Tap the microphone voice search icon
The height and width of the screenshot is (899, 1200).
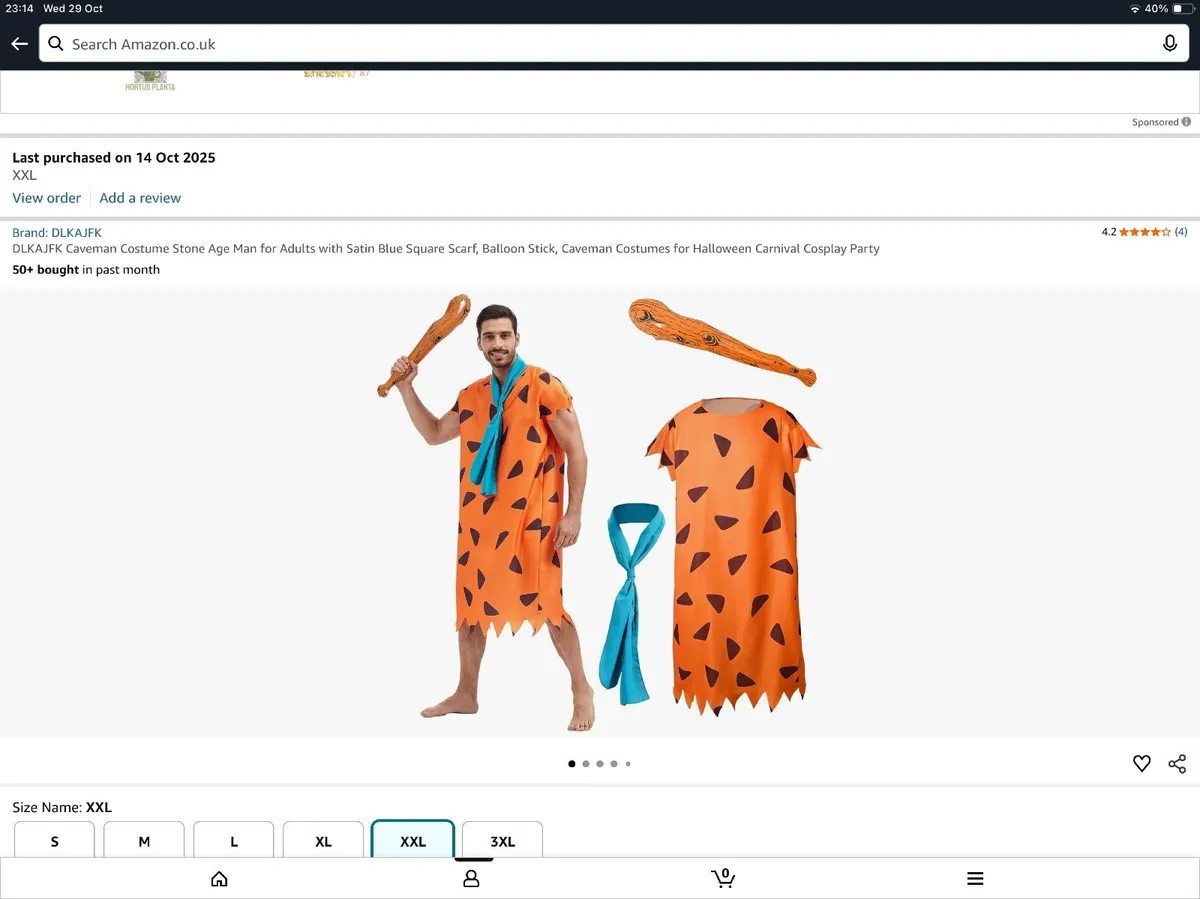(x=1169, y=44)
